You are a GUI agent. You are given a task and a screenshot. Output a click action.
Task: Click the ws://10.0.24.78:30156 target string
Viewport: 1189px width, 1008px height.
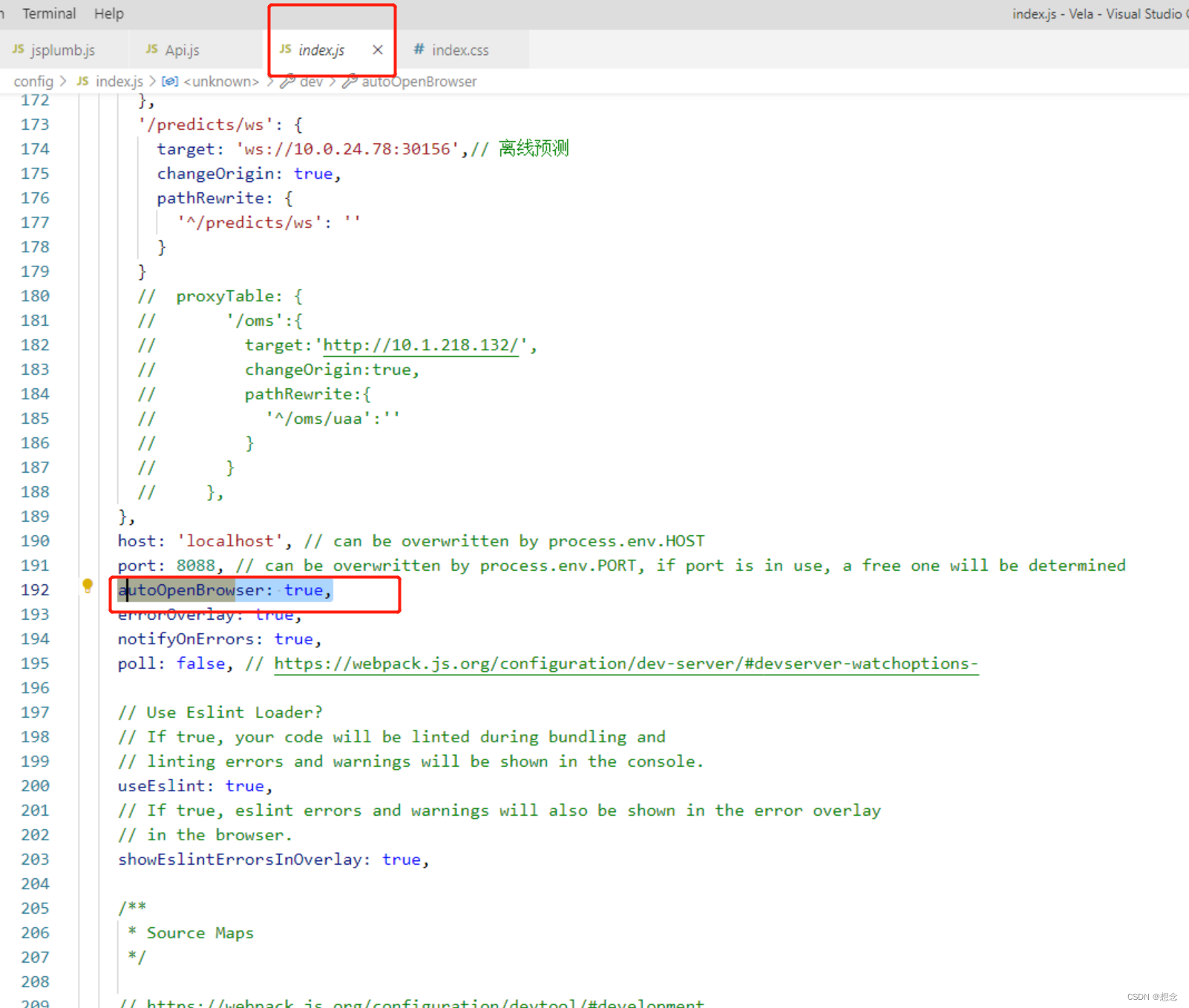point(347,149)
